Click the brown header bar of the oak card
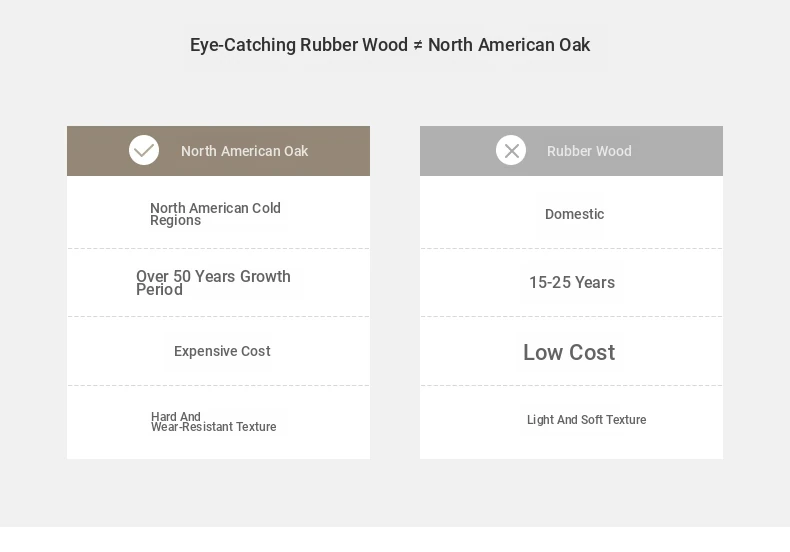The height and width of the screenshot is (552, 790). click(218, 151)
